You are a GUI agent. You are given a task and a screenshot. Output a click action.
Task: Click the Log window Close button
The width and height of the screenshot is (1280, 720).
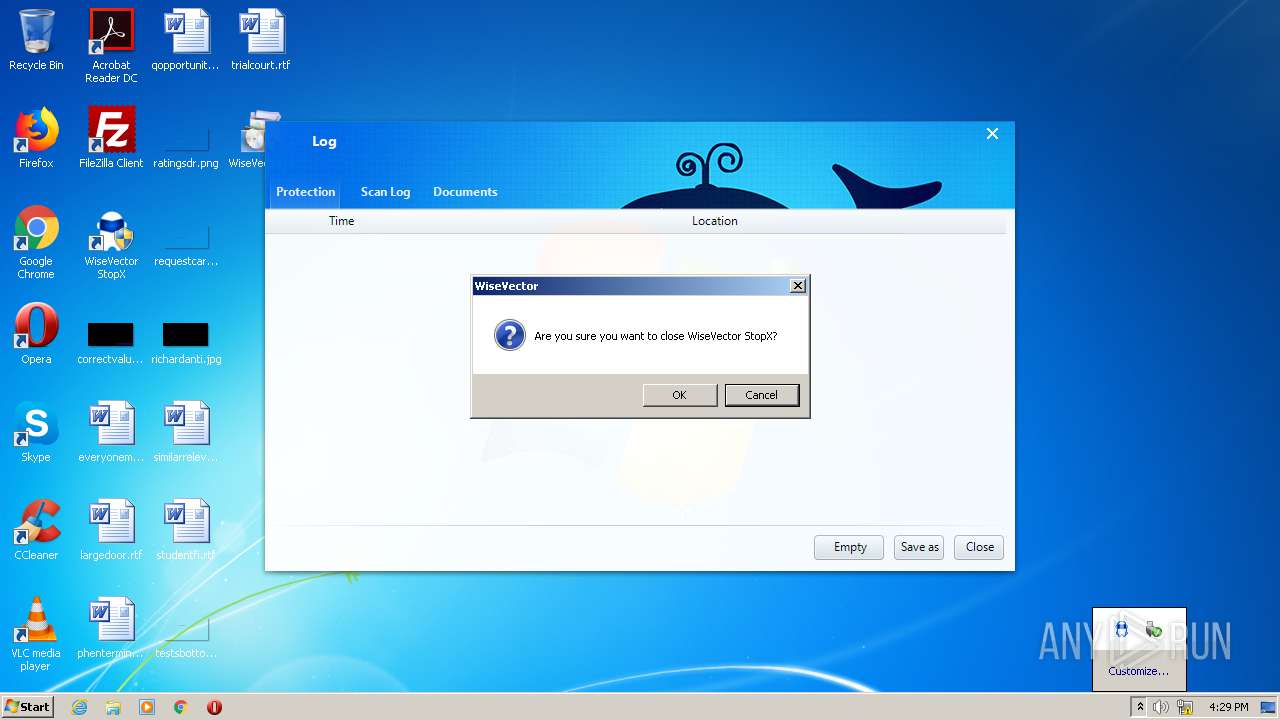[x=979, y=547]
